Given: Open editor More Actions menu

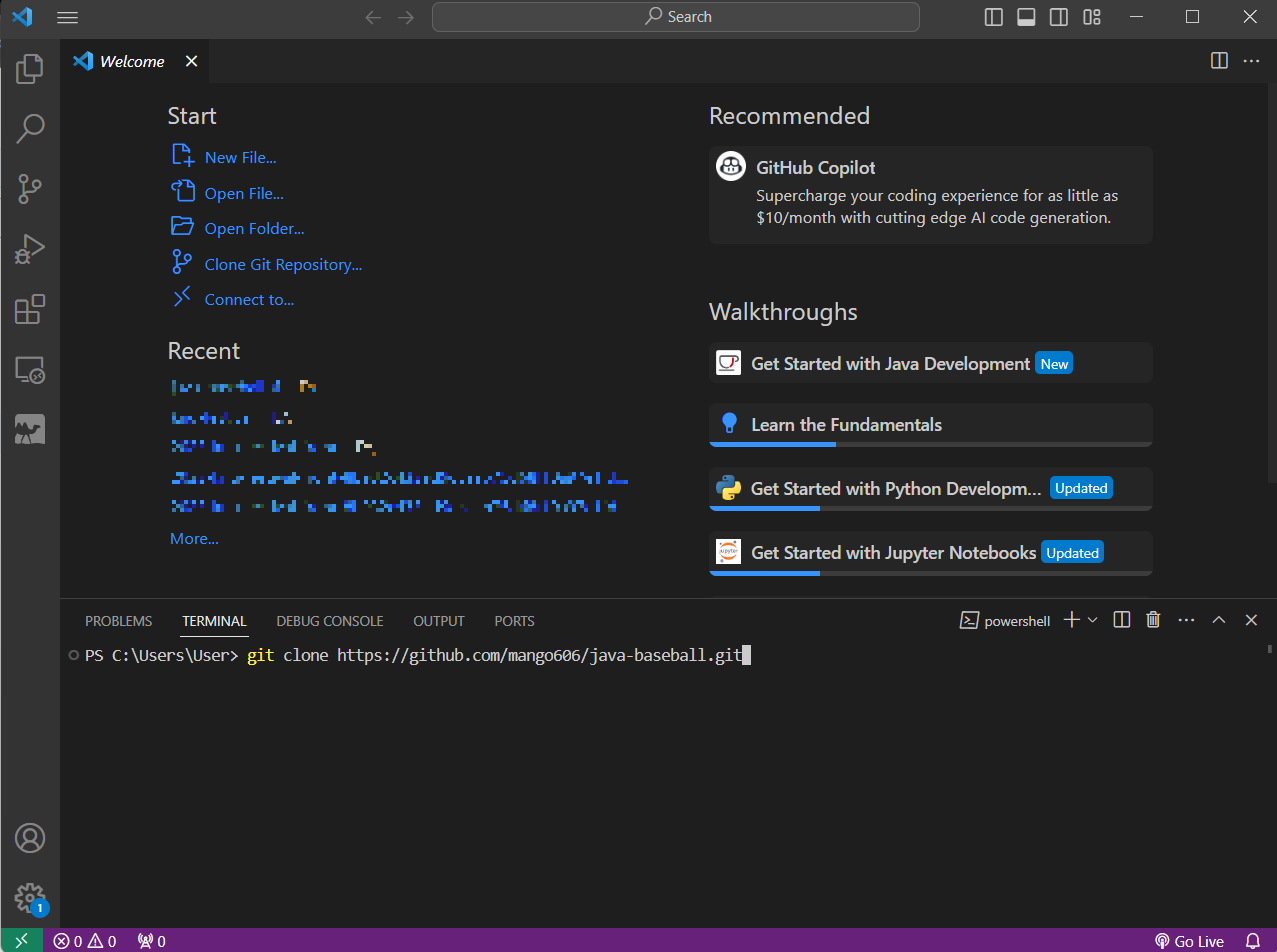Looking at the screenshot, I should 1251,61.
